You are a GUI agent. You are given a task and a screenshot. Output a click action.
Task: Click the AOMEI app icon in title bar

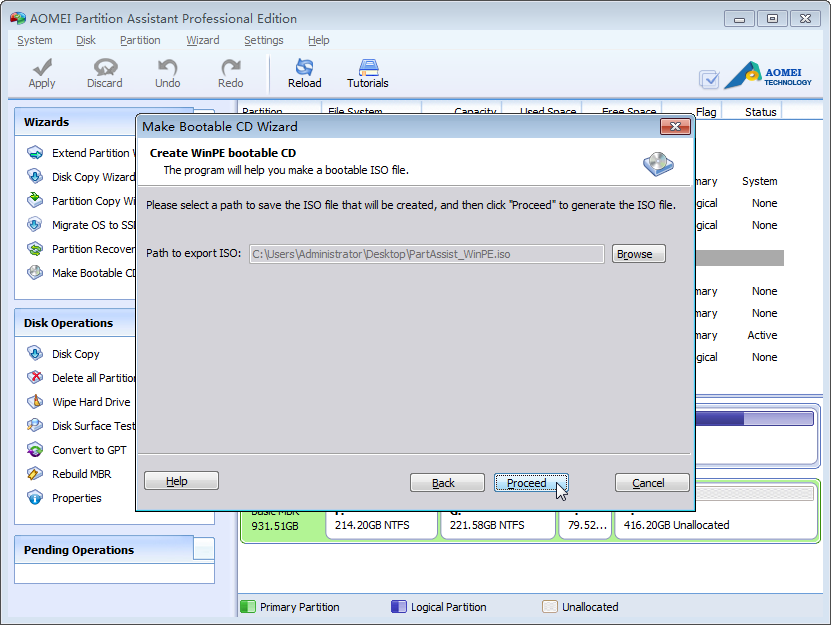17,19
